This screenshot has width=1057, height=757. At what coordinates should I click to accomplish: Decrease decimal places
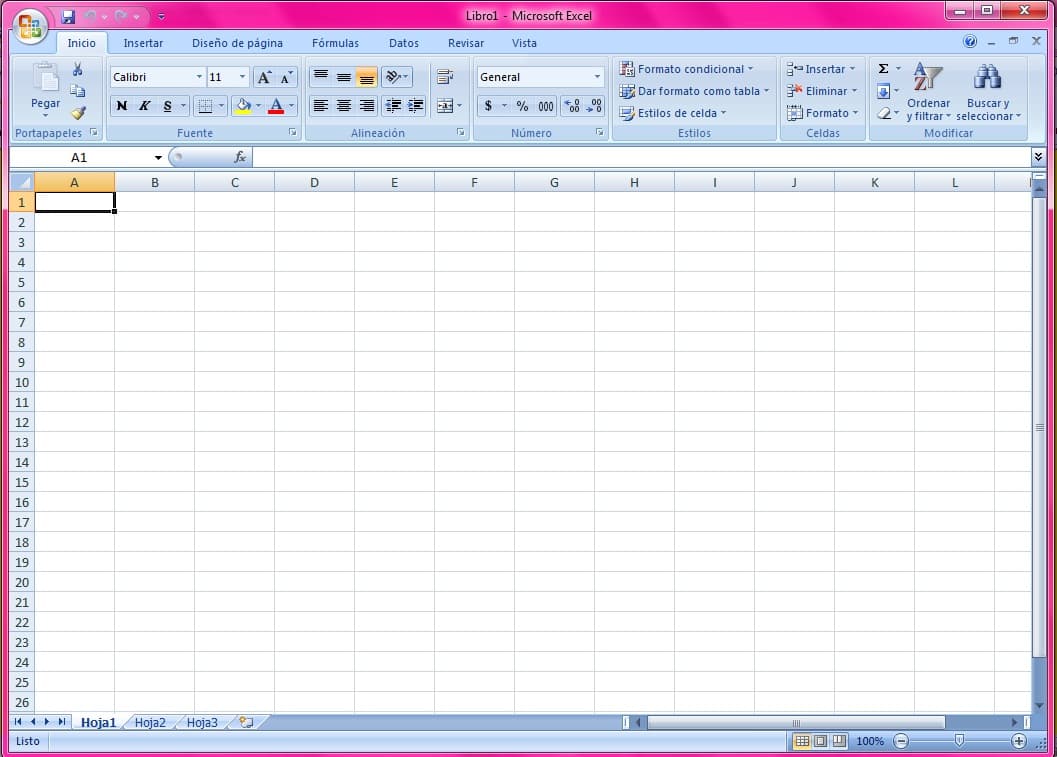[x=594, y=106]
